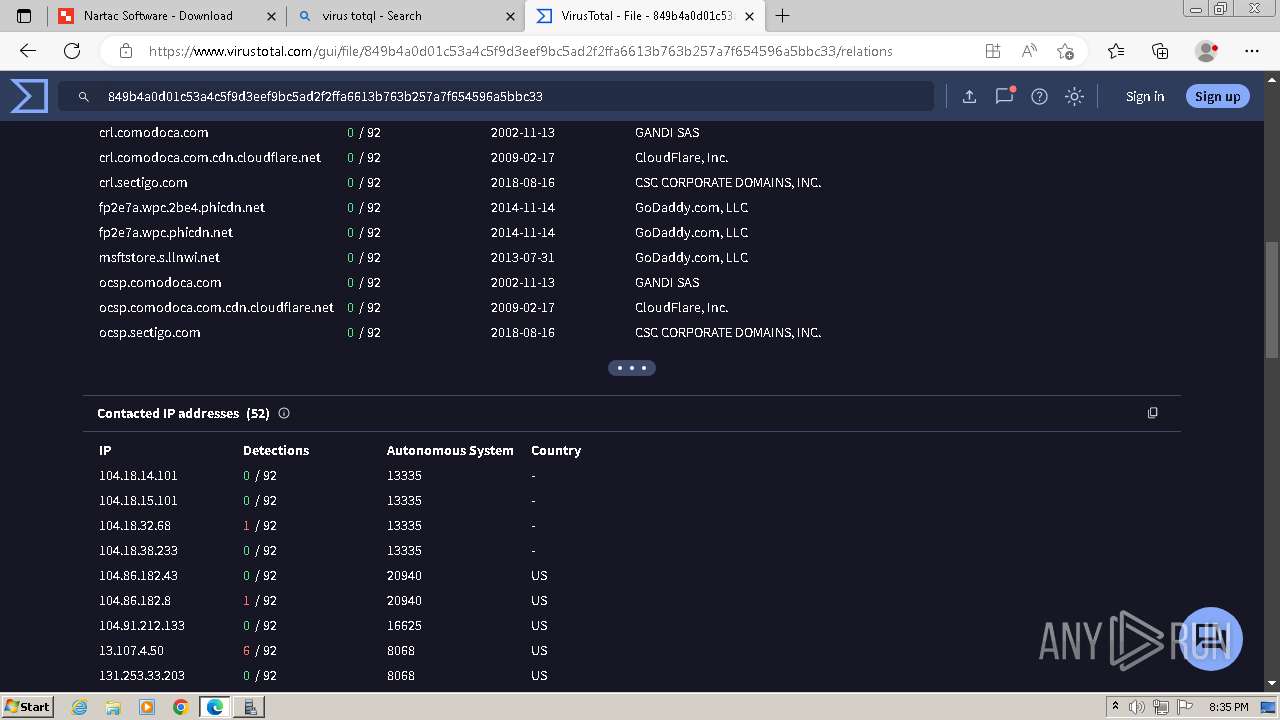Open Windows Media Player from taskbar
The width and height of the screenshot is (1280, 720).
click(147, 706)
